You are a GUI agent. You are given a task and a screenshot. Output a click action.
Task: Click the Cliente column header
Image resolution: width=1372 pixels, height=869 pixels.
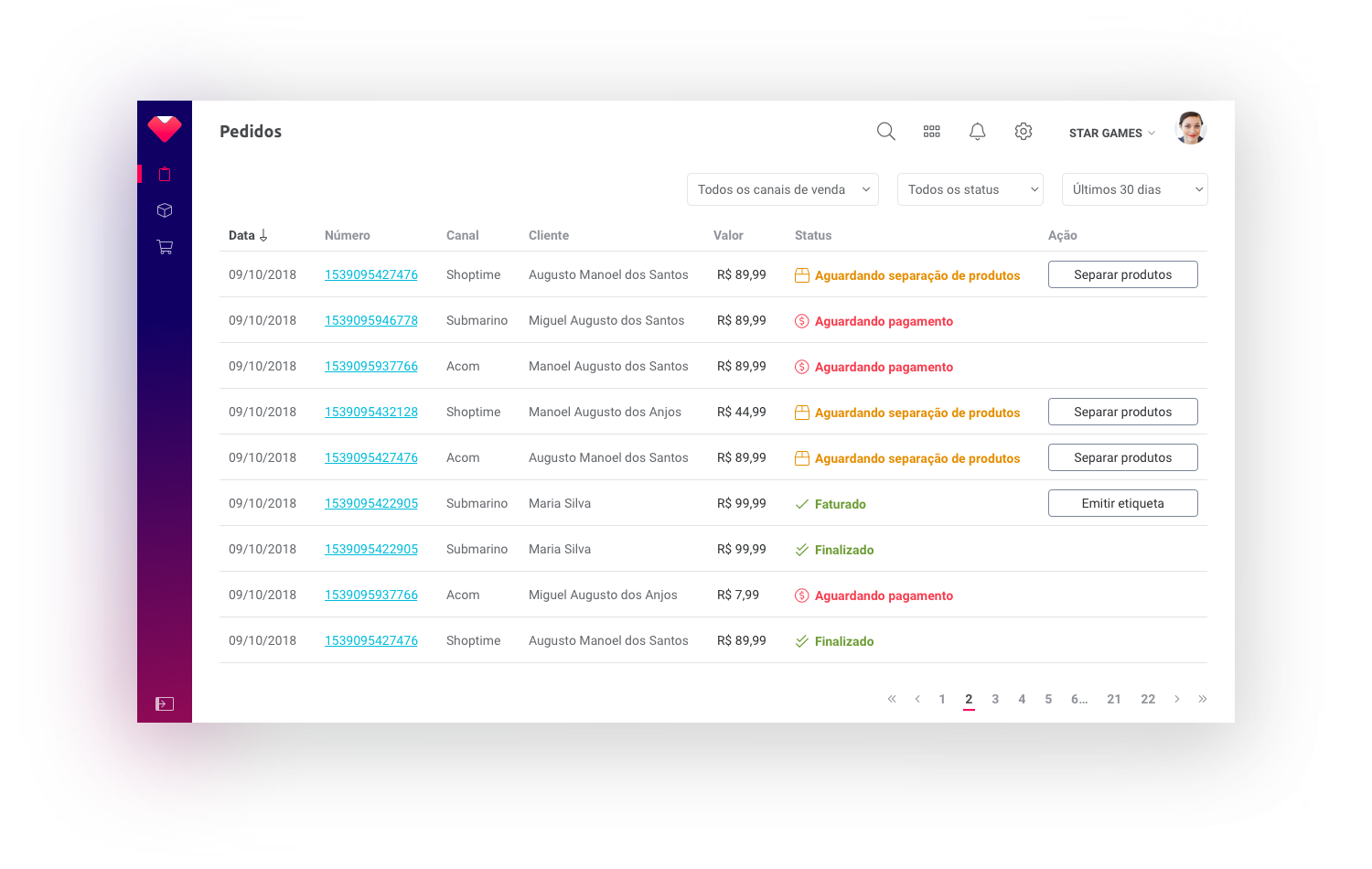point(549,235)
